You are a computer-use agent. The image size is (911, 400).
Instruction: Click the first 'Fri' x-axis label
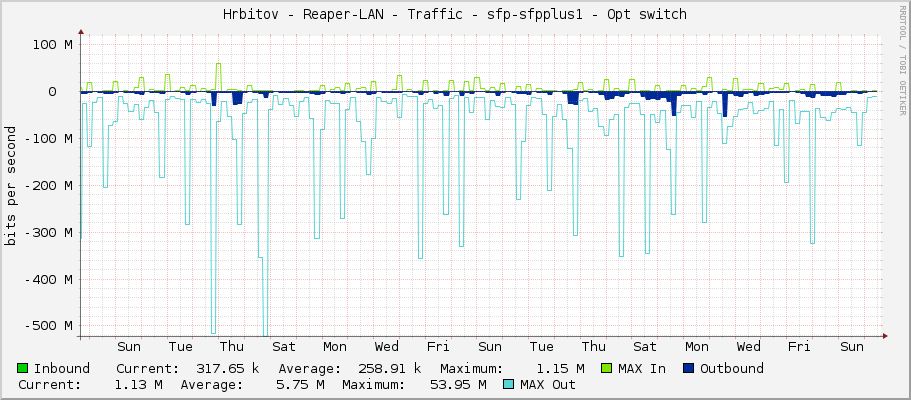[438, 347]
